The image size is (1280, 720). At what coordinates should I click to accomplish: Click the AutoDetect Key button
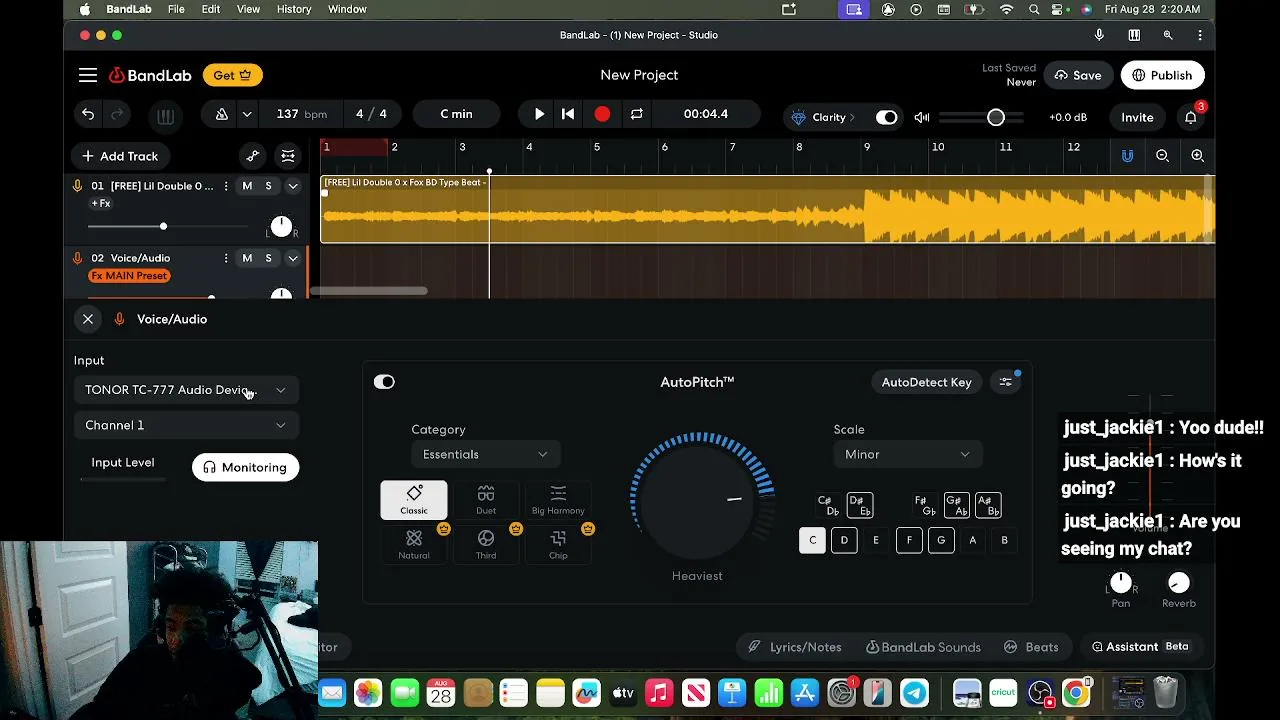pyautogui.click(x=927, y=382)
